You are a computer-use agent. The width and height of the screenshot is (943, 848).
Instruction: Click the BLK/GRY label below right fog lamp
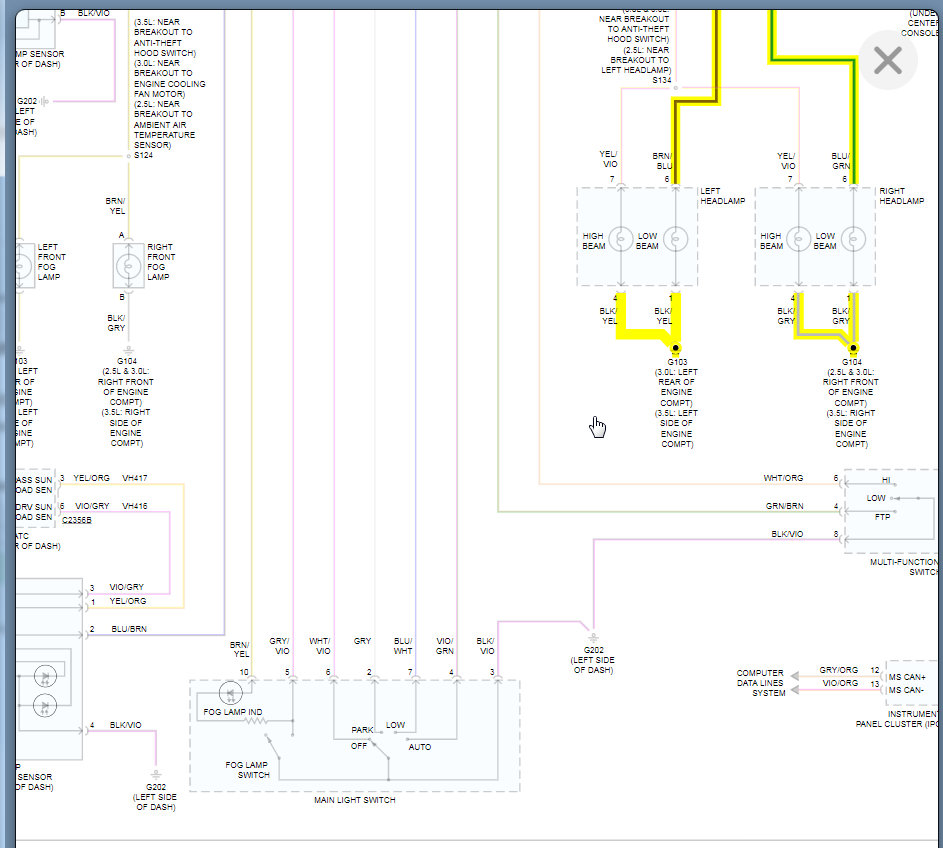pyautogui.click(x=116, y=323)
